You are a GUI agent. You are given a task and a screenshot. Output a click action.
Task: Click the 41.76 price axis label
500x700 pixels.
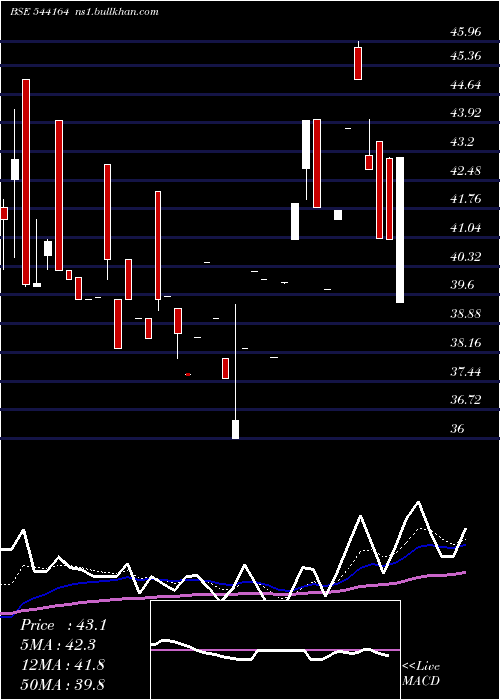pyautogui.click(x=467, y=199)
